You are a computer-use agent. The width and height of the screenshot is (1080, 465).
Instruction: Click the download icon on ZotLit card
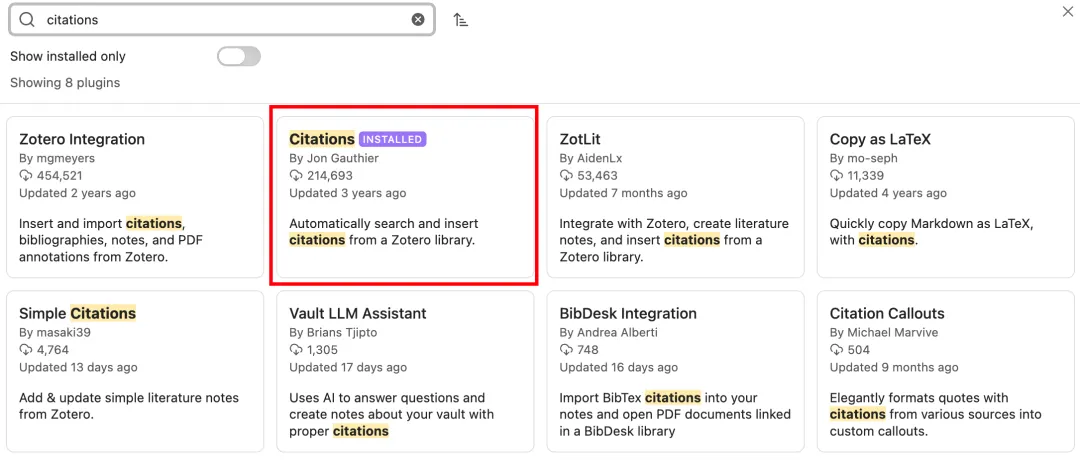coord(567,176)
